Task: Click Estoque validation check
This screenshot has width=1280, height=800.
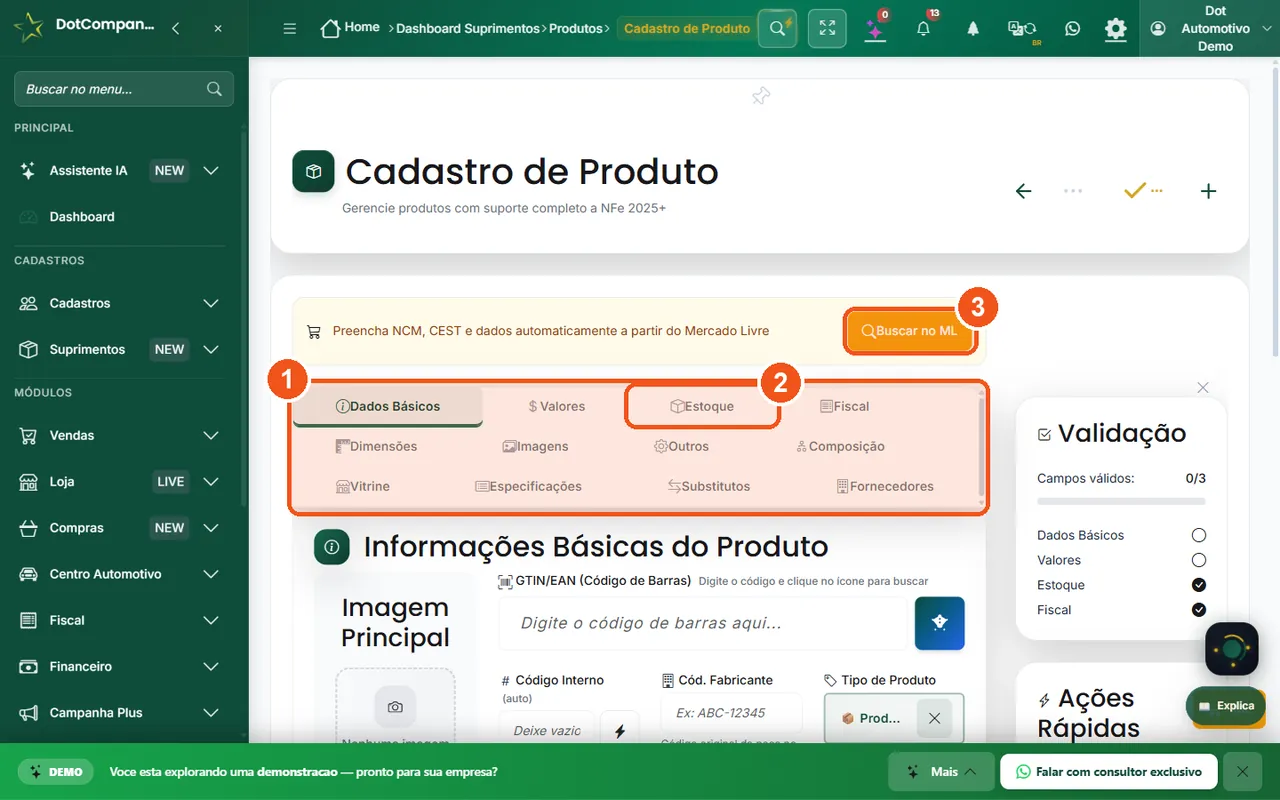Action: 1199,586
